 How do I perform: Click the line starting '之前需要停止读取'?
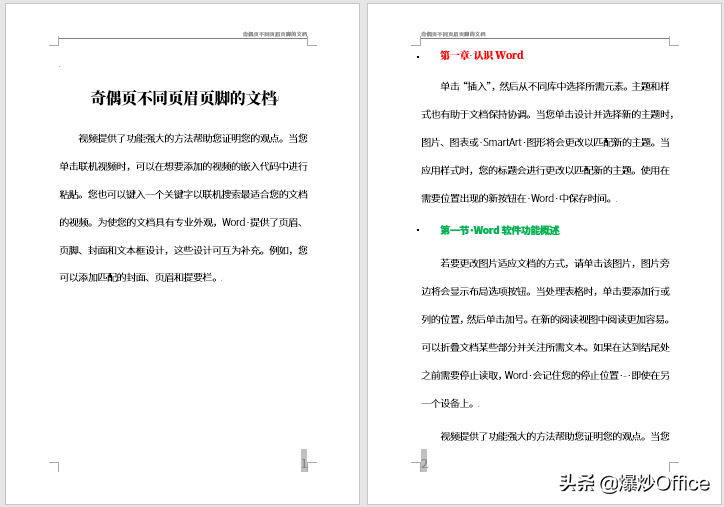(545, 375)
